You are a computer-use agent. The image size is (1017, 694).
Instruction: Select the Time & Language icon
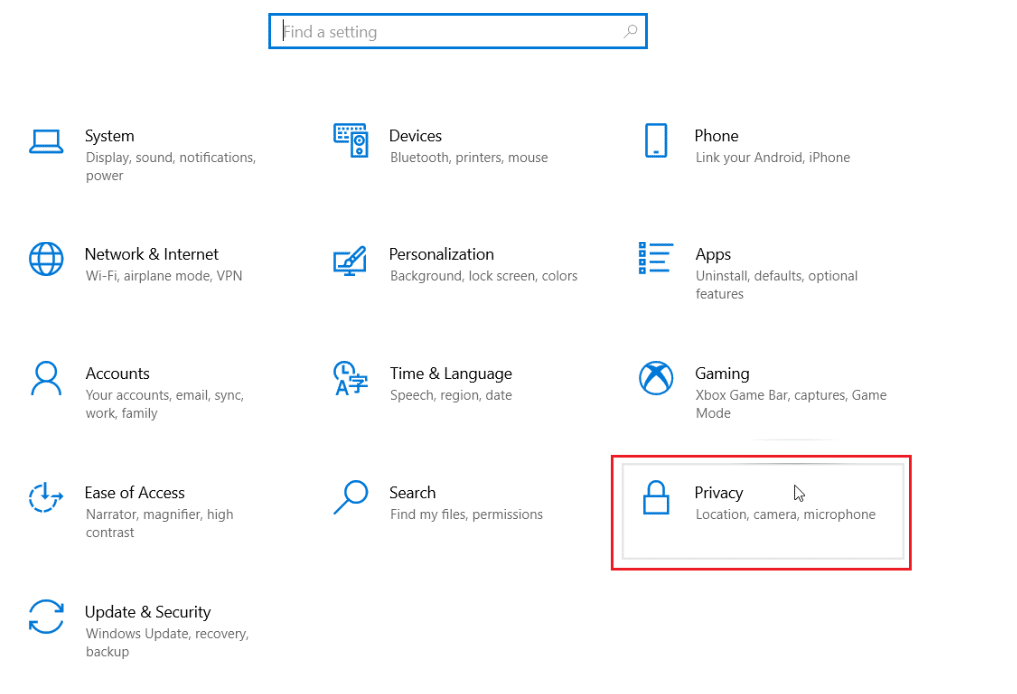coord(351,379)
